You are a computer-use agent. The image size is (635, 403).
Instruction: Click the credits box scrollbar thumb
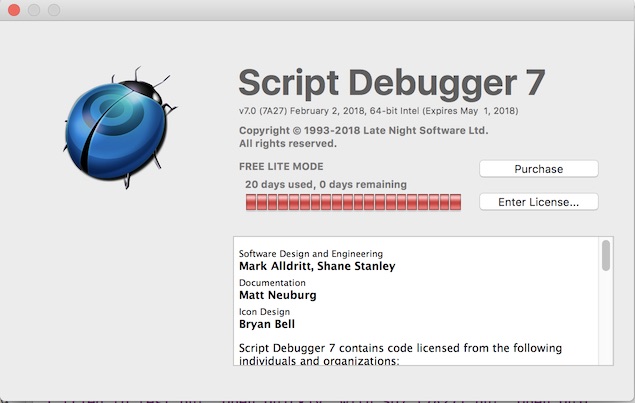click(606, 255)
